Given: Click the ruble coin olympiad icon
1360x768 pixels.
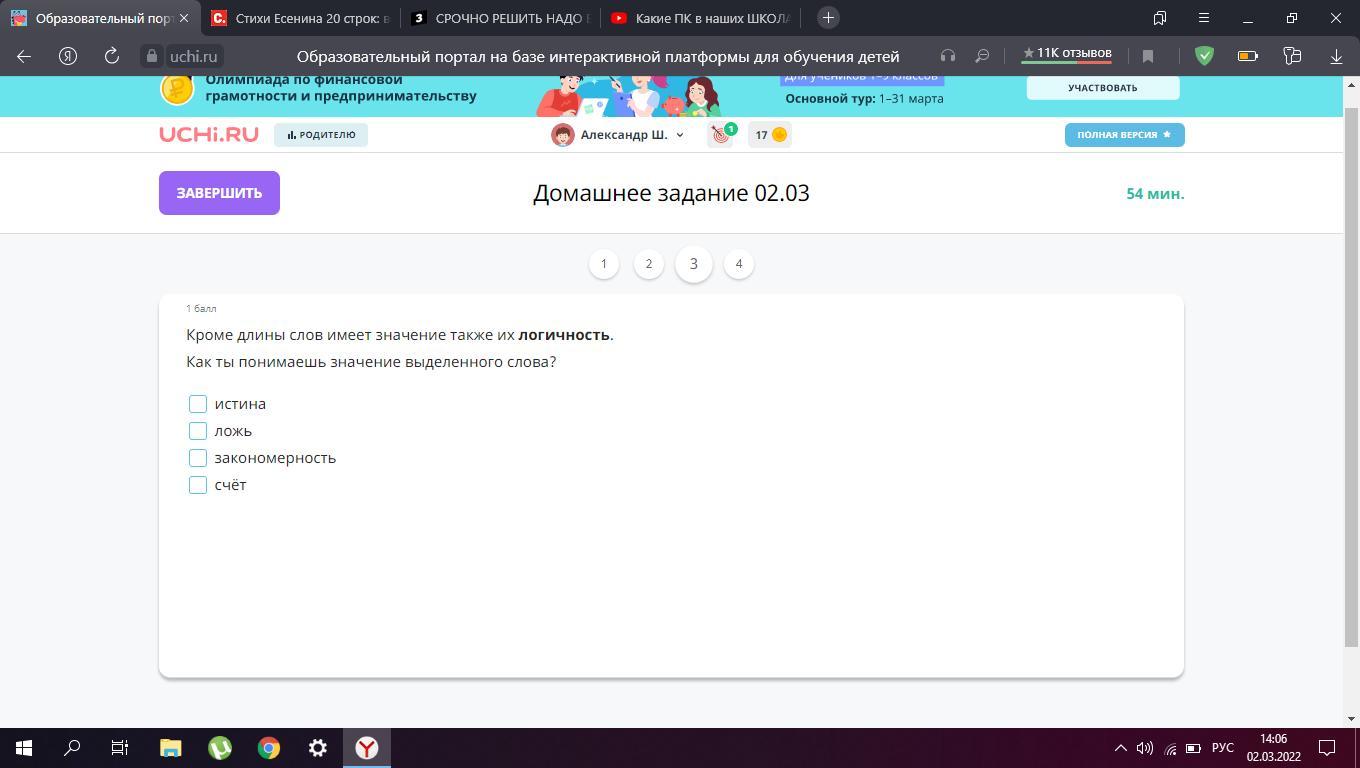Looking at the screenshot, I should [177, 88].
